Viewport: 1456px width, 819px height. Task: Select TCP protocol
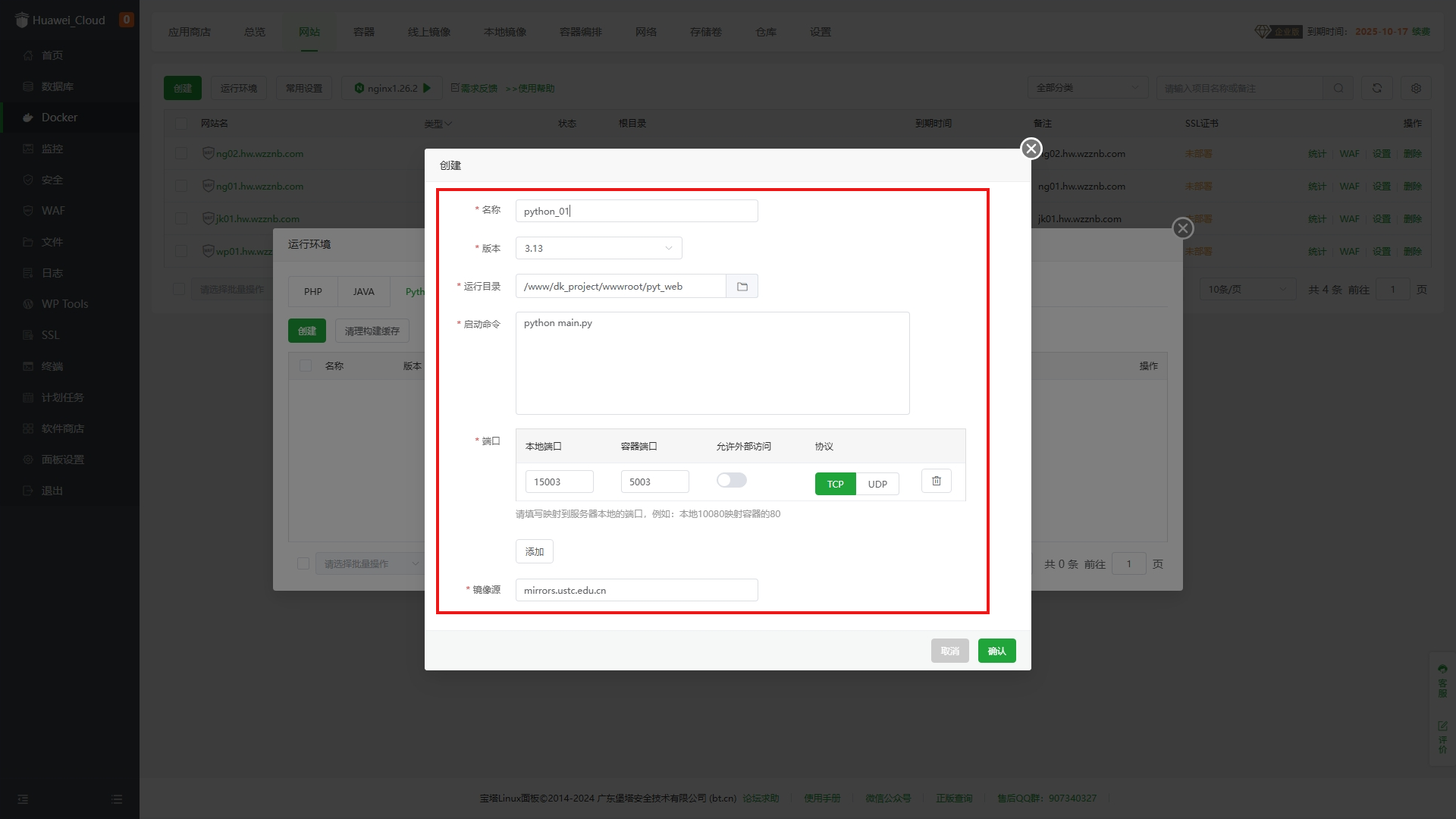(x=836, y=484)
